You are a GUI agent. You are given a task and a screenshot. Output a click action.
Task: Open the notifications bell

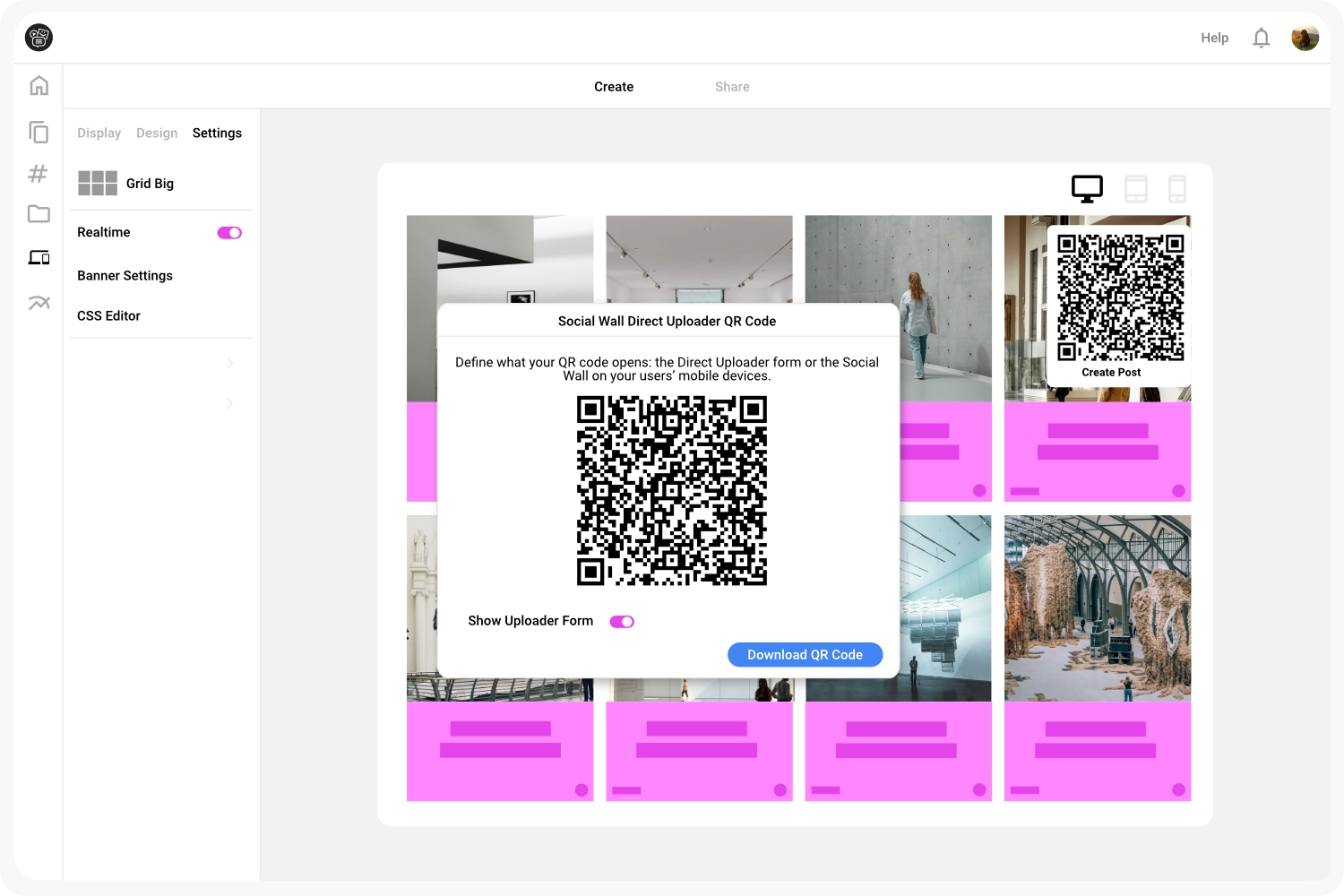tap(1261, 38)
